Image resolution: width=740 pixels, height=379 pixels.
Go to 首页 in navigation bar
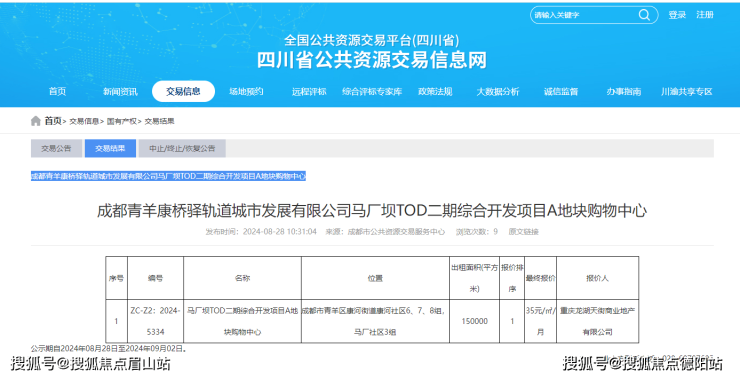[x=58, y=92]
